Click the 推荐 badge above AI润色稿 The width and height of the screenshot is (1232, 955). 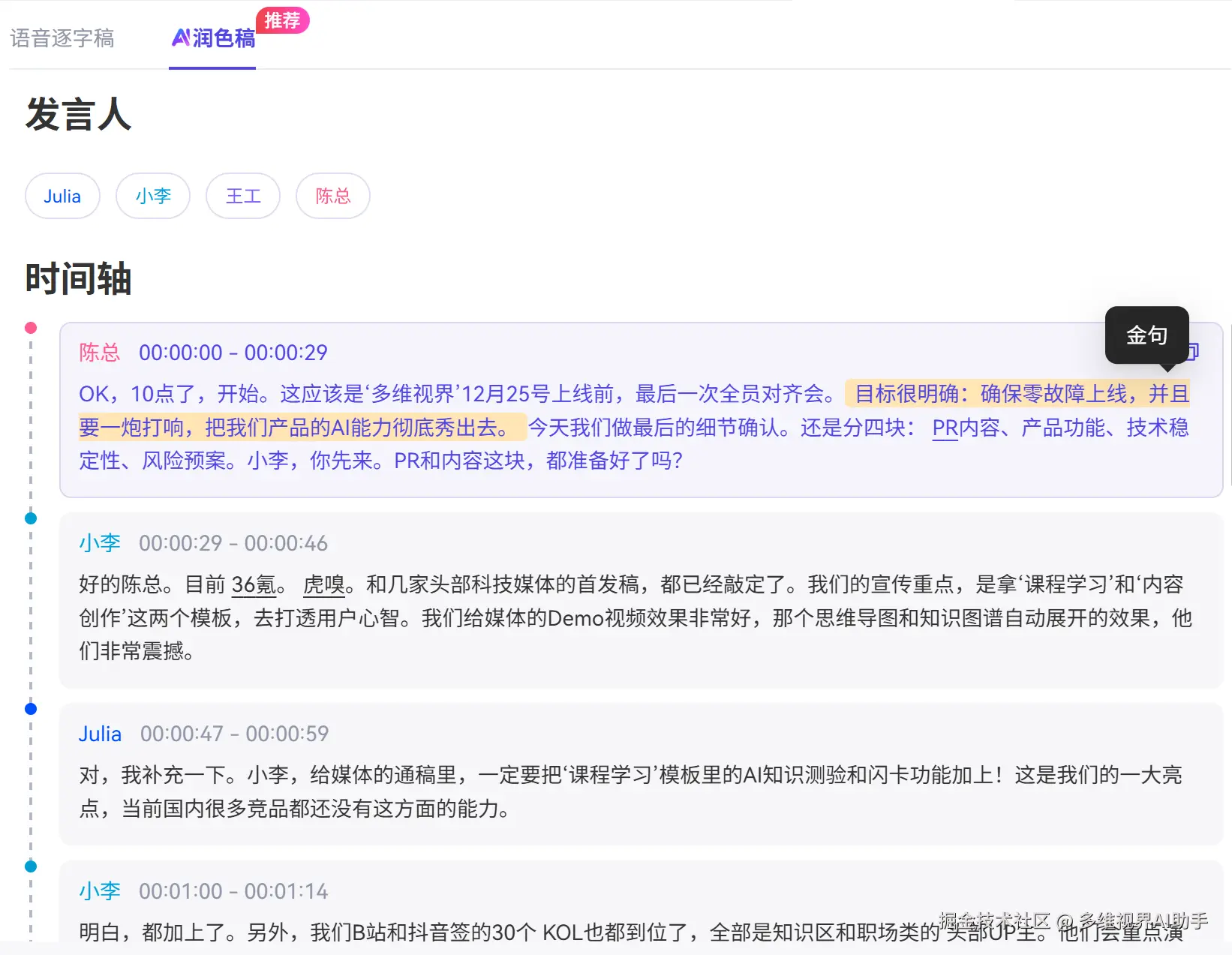click(x=283, y=21)
